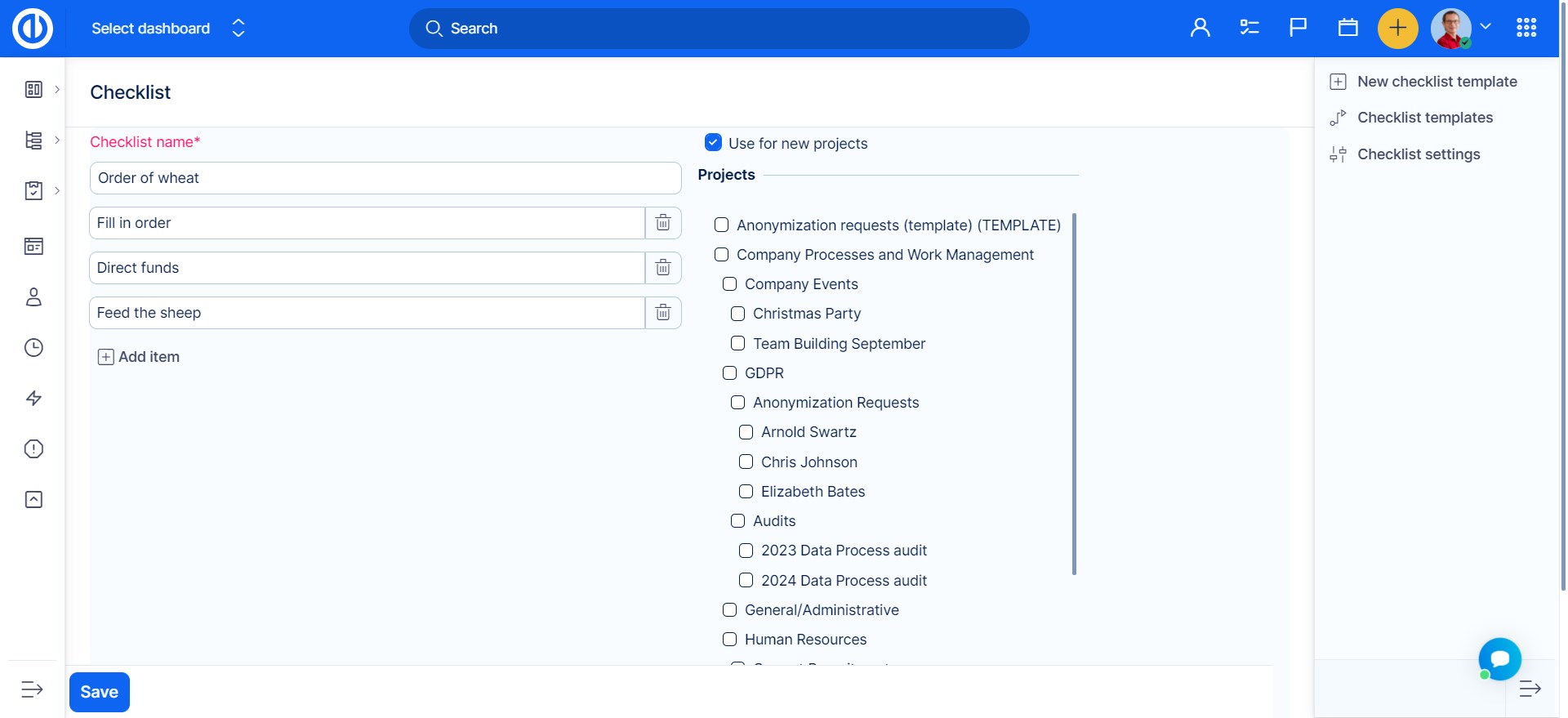Expand the user avatar menu arrow
Image resolution: width=1568 pixels, height=718 pixels.
[x=1486, y=27]
